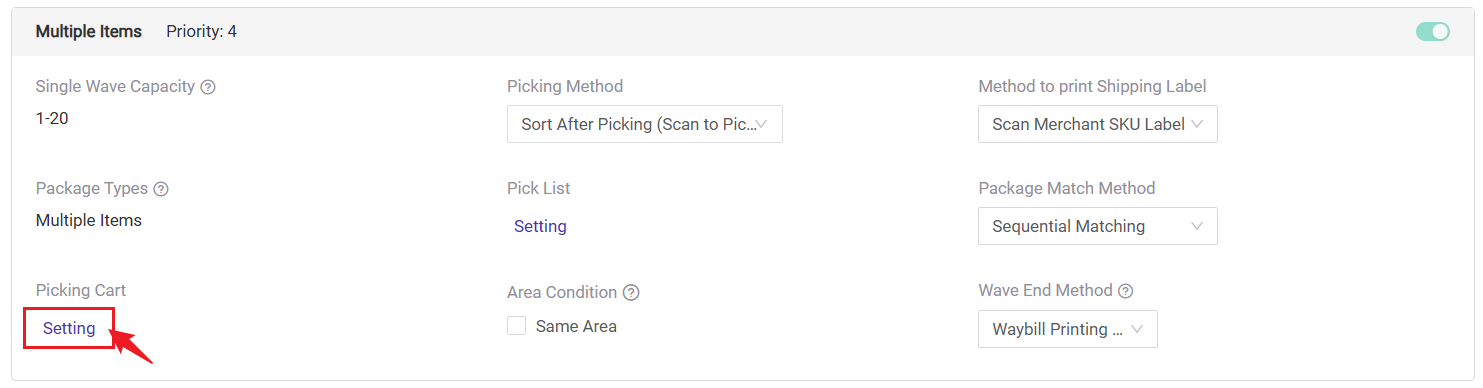The height and width of the screenshot is (388, 1483).
Task: Click help icon beside Single Wave Capacity
Action: pyautogui.click(x=208, y=87)
